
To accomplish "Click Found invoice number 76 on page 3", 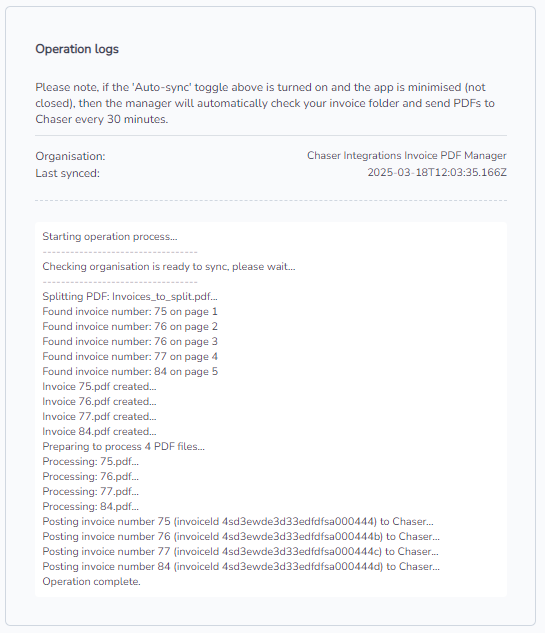I will 130,342.
